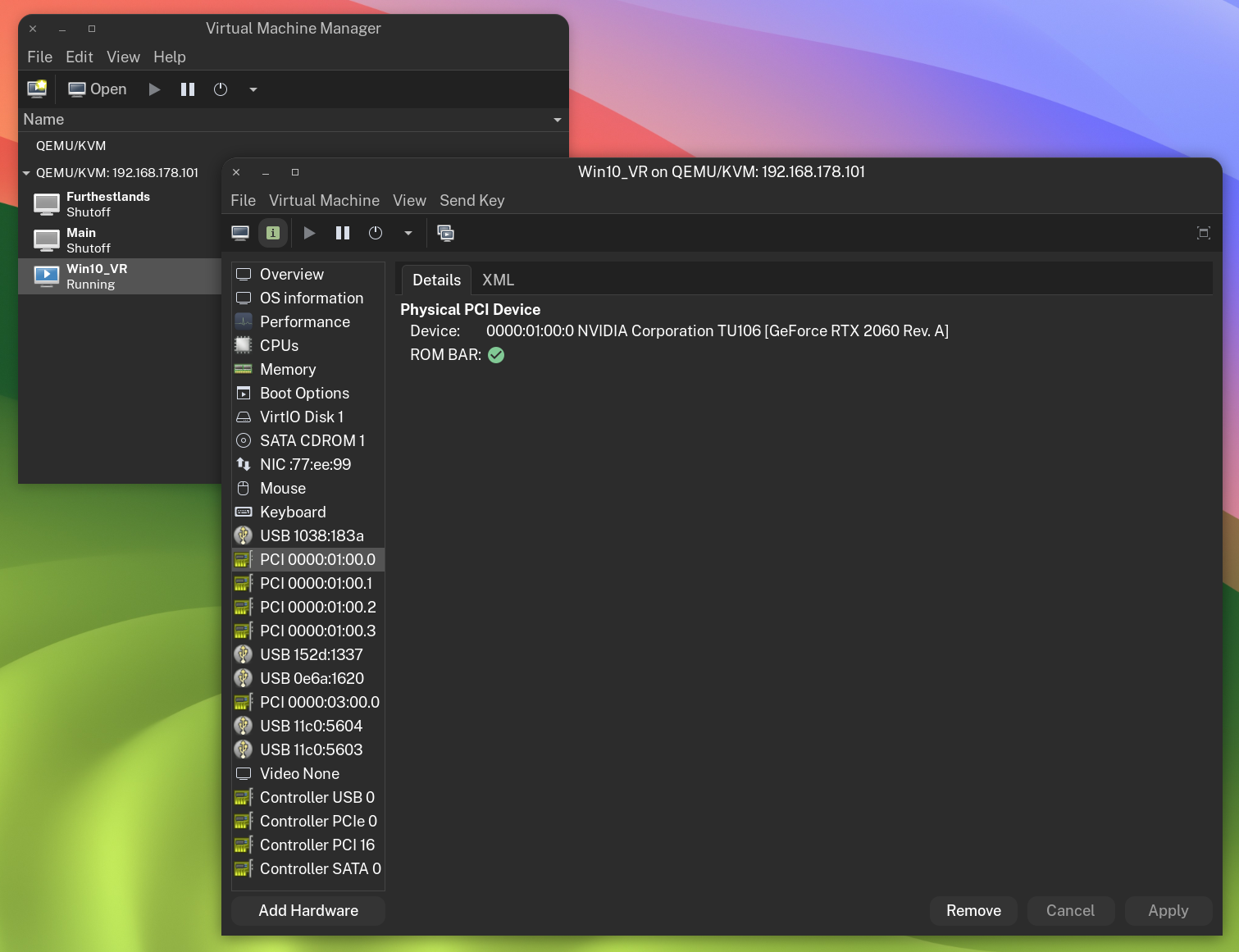Screen dimensions: 1239x952
Task: Open the Memory hardware settings
Action: (288, 370)
